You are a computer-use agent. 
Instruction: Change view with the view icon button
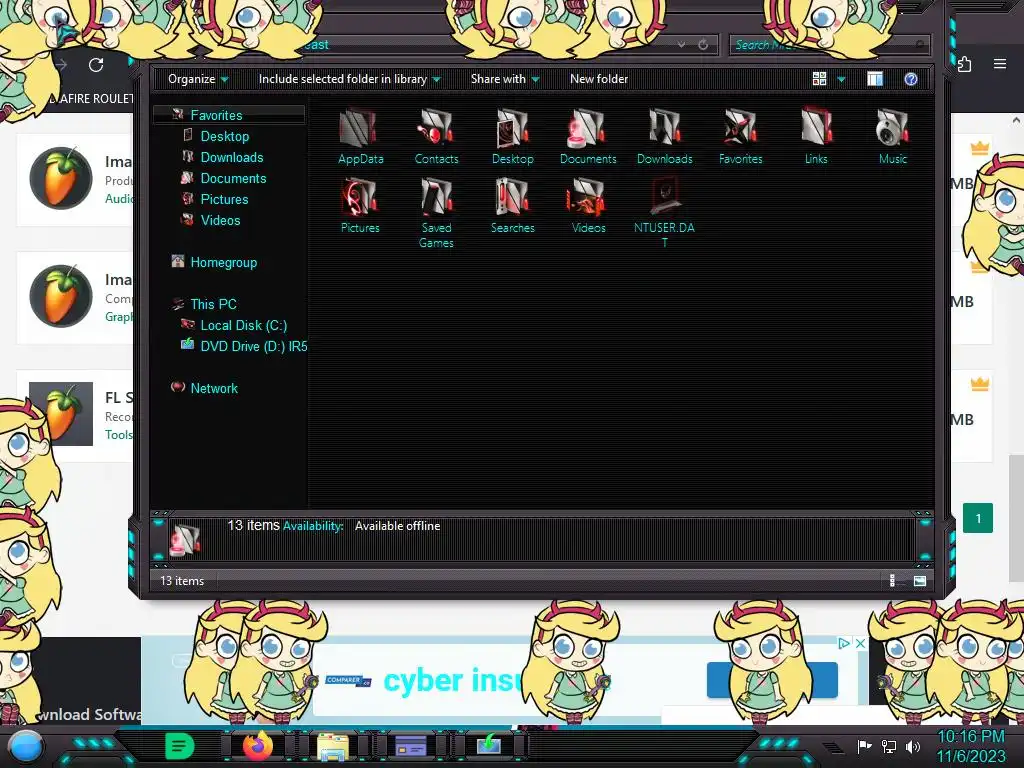tap(820, 79)
